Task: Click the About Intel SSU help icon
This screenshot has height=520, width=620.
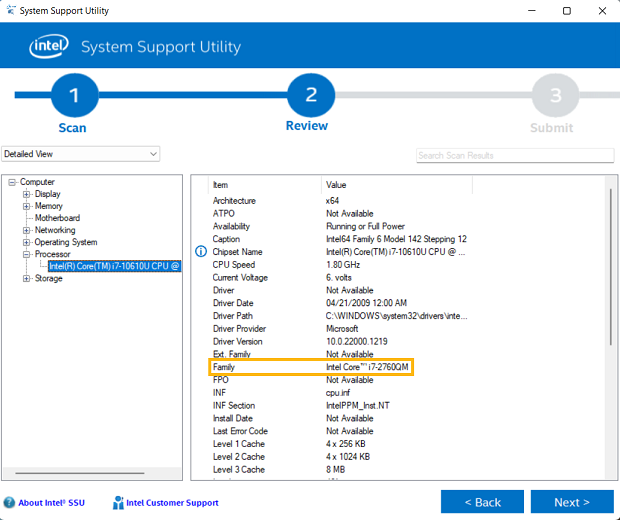Action: [x=9, y=503]
